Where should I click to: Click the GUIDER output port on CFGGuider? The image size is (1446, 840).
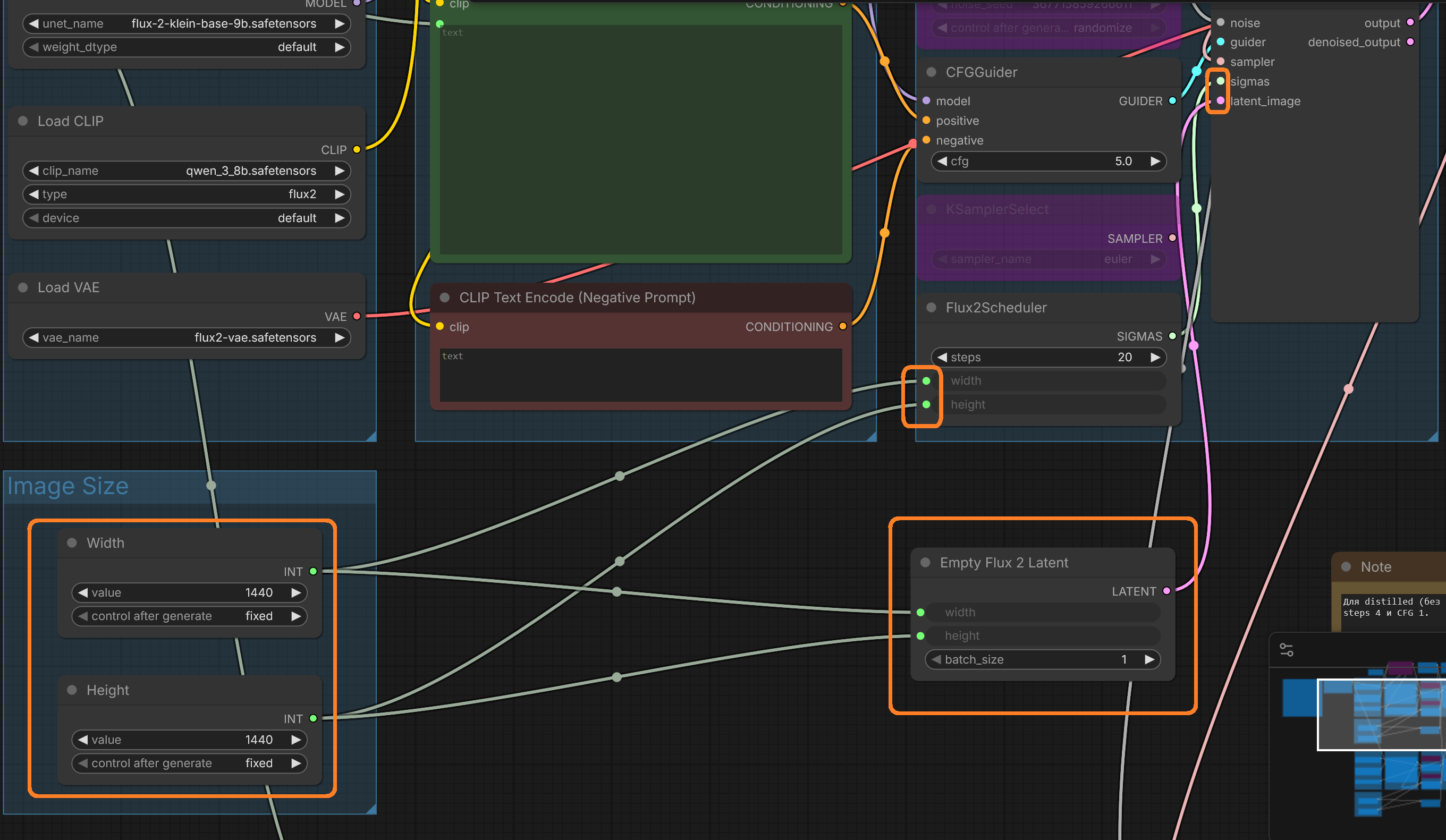[1172, 101]
